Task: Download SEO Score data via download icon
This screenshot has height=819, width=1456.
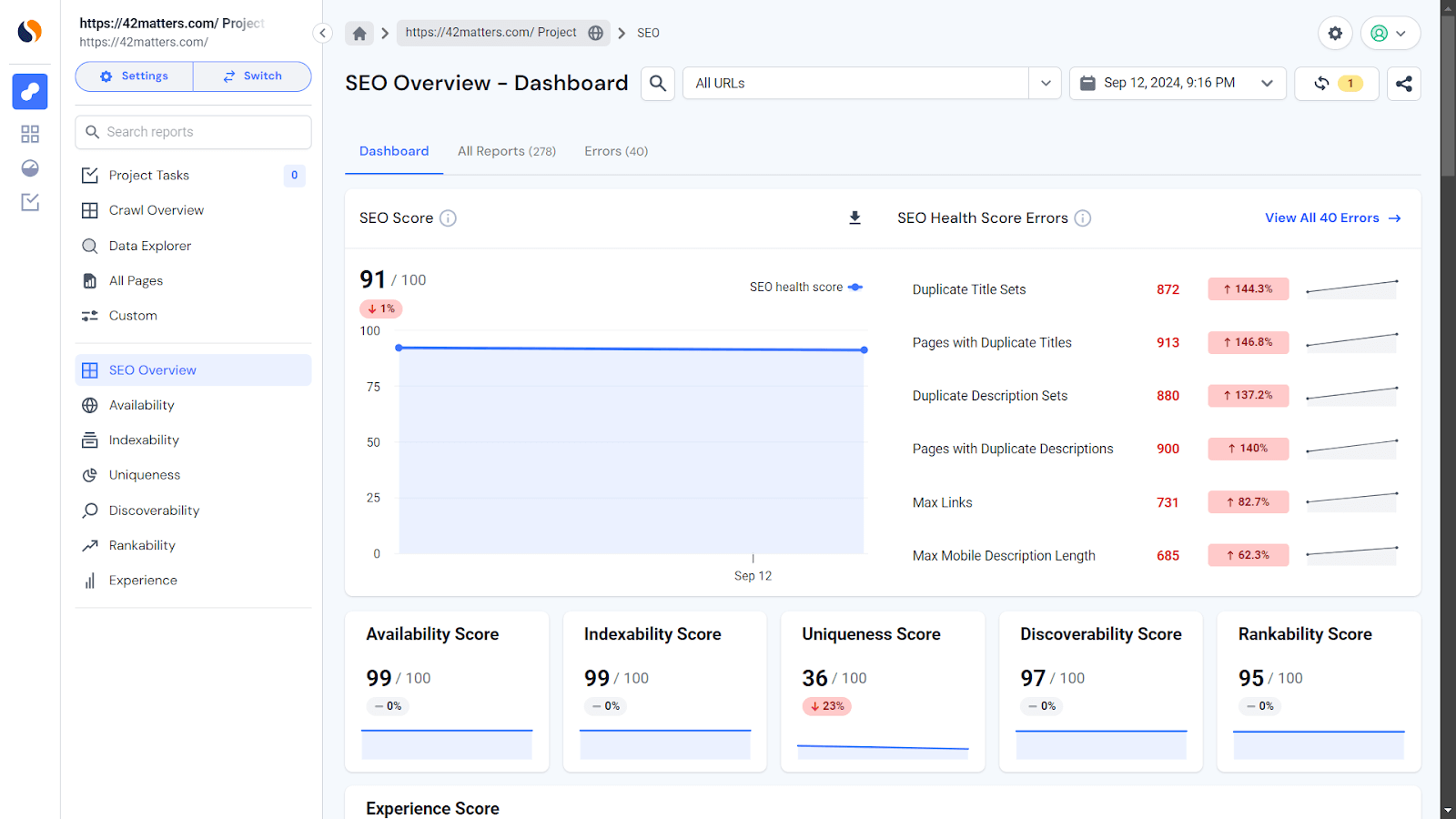Action: pyautogui.click(x=854, y=217)
